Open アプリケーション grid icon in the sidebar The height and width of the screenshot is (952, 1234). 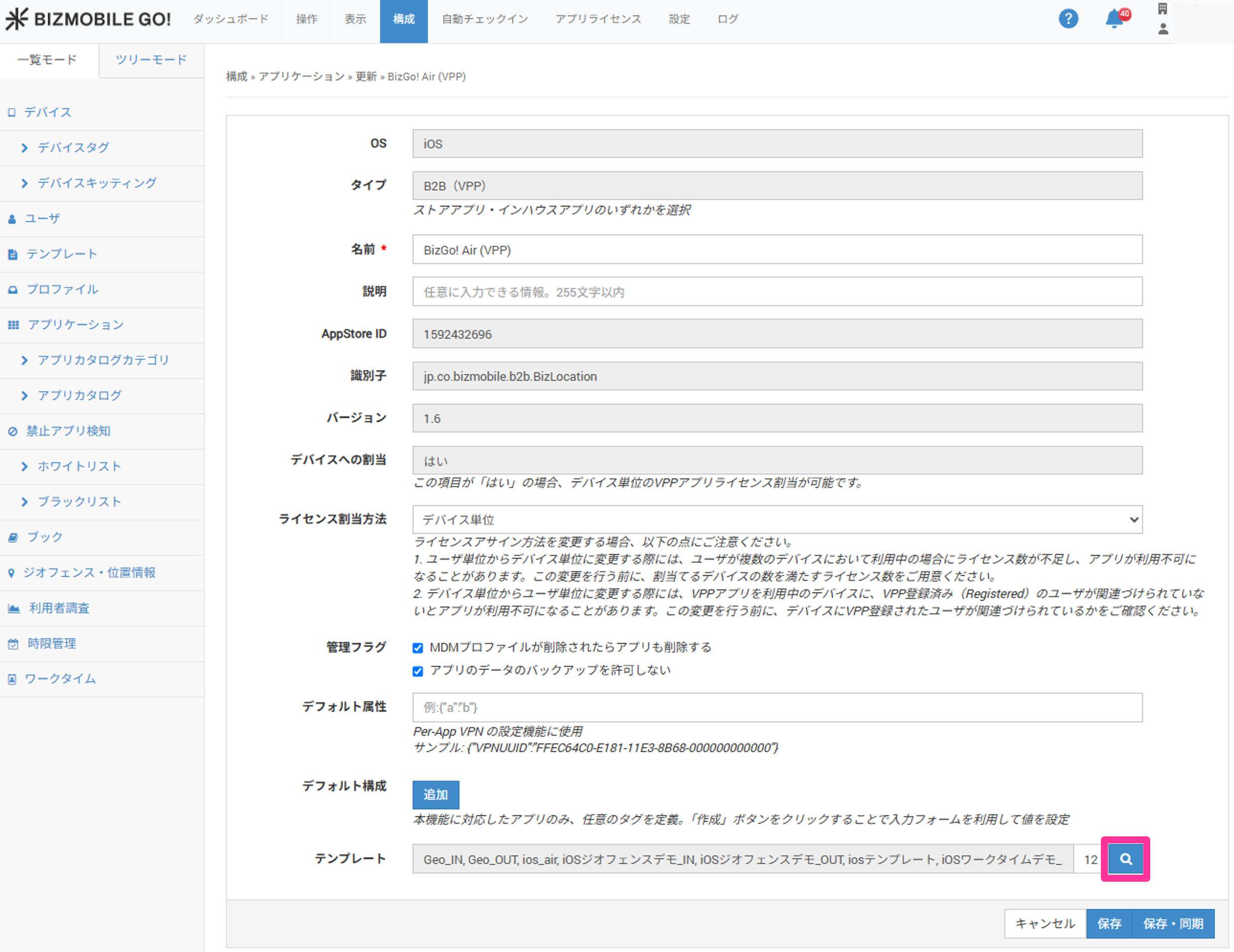tap(13, 324)
